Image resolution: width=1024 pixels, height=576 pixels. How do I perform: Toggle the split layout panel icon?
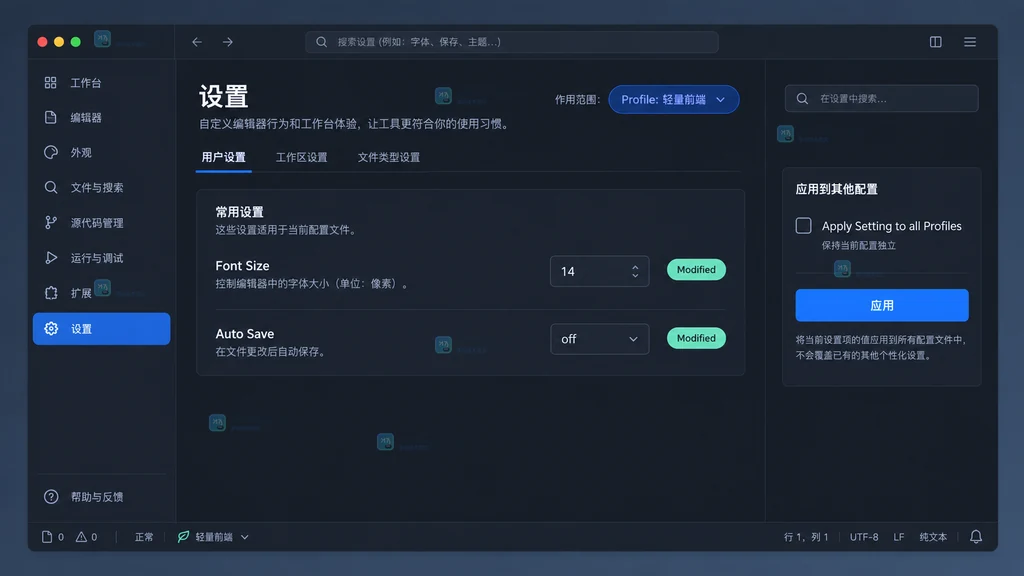click(936, 42)
